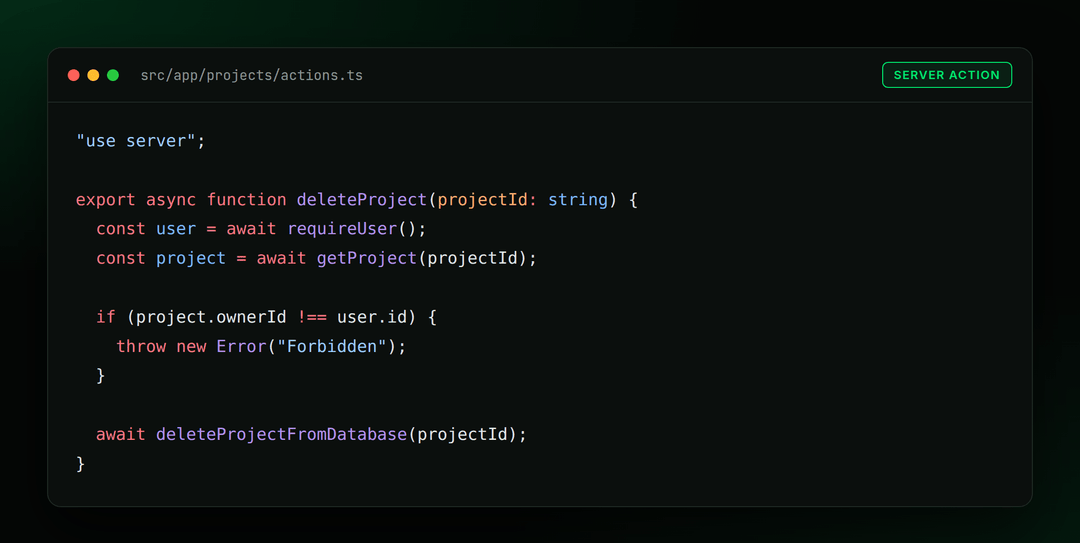The height and width of the screenshot is (543, 1080).
Task: Click the getProject function call
Action: coord(367,258)
